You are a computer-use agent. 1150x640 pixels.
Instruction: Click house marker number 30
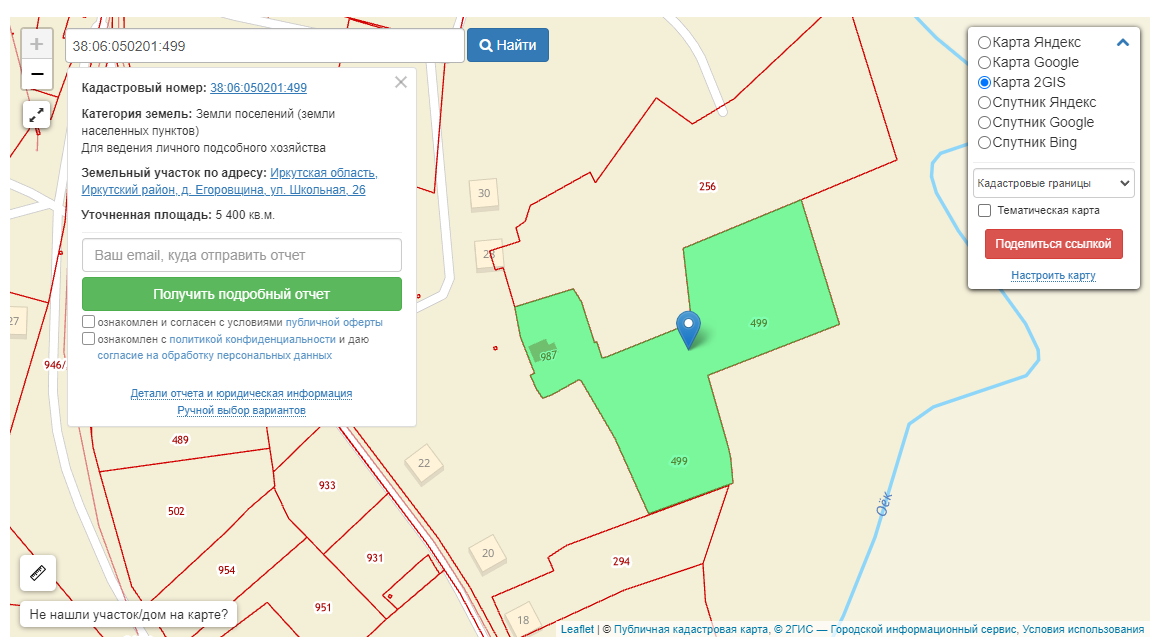coord(484,194)
